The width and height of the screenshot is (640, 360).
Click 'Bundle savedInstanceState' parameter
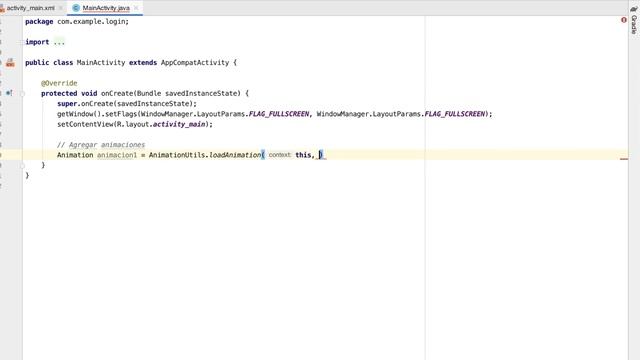189,93
